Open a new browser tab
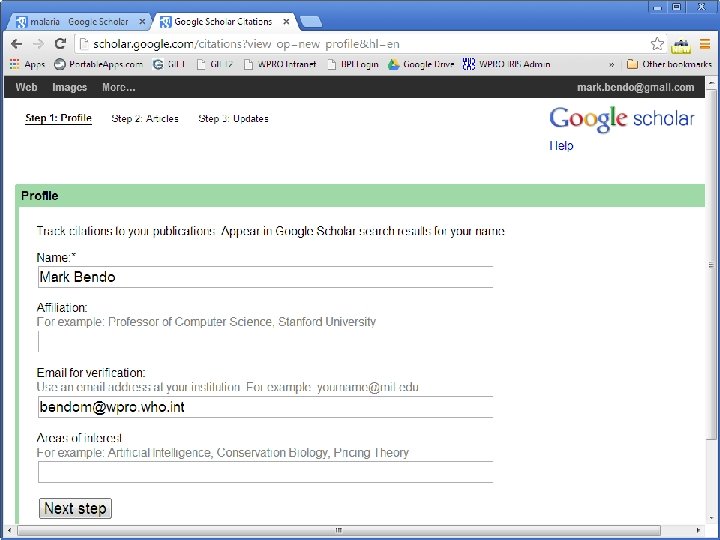This screenshot has height=540, width=720. [x=310, y=22]
